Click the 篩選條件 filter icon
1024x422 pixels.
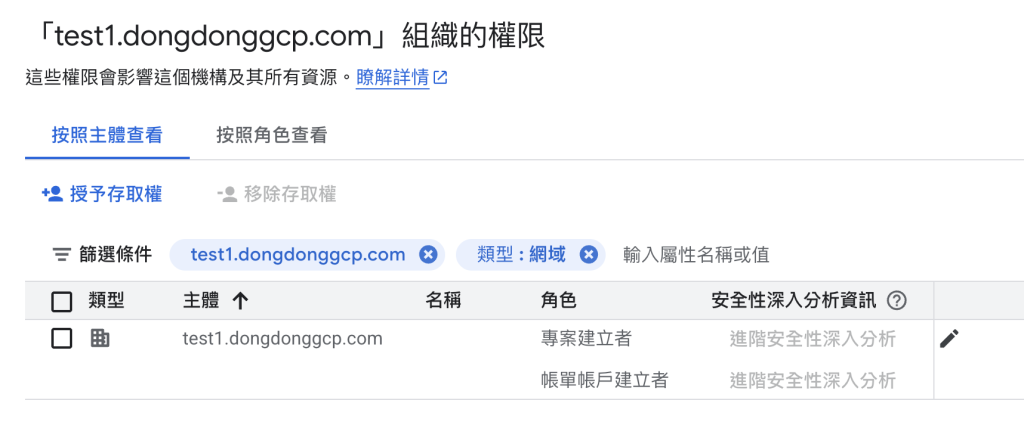[62, 255]
